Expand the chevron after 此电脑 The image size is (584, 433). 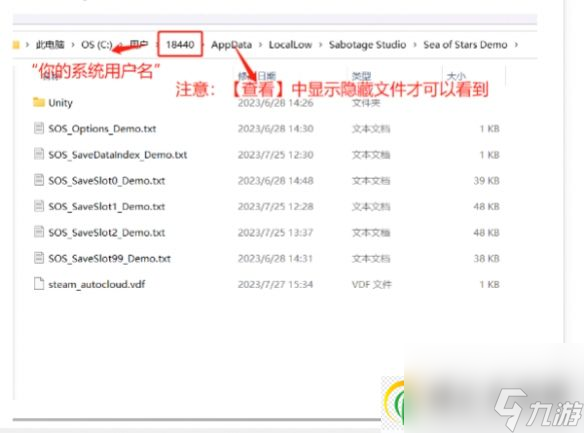73,45
